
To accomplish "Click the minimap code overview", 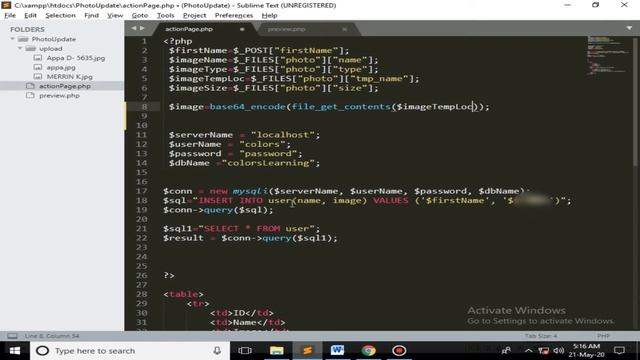I will pos(608,55).
